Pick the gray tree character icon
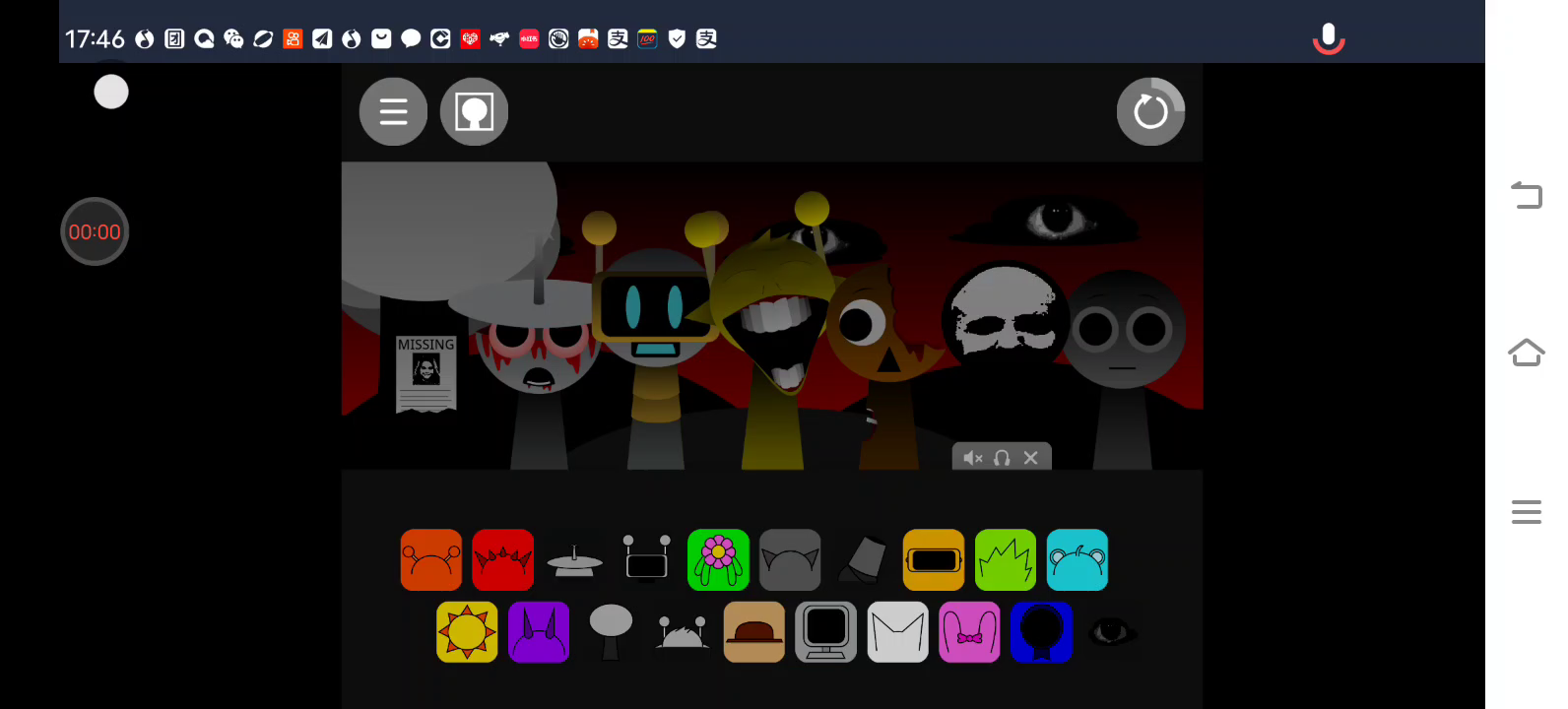The height and width of the screenshot is (709, 1568). 611,632
